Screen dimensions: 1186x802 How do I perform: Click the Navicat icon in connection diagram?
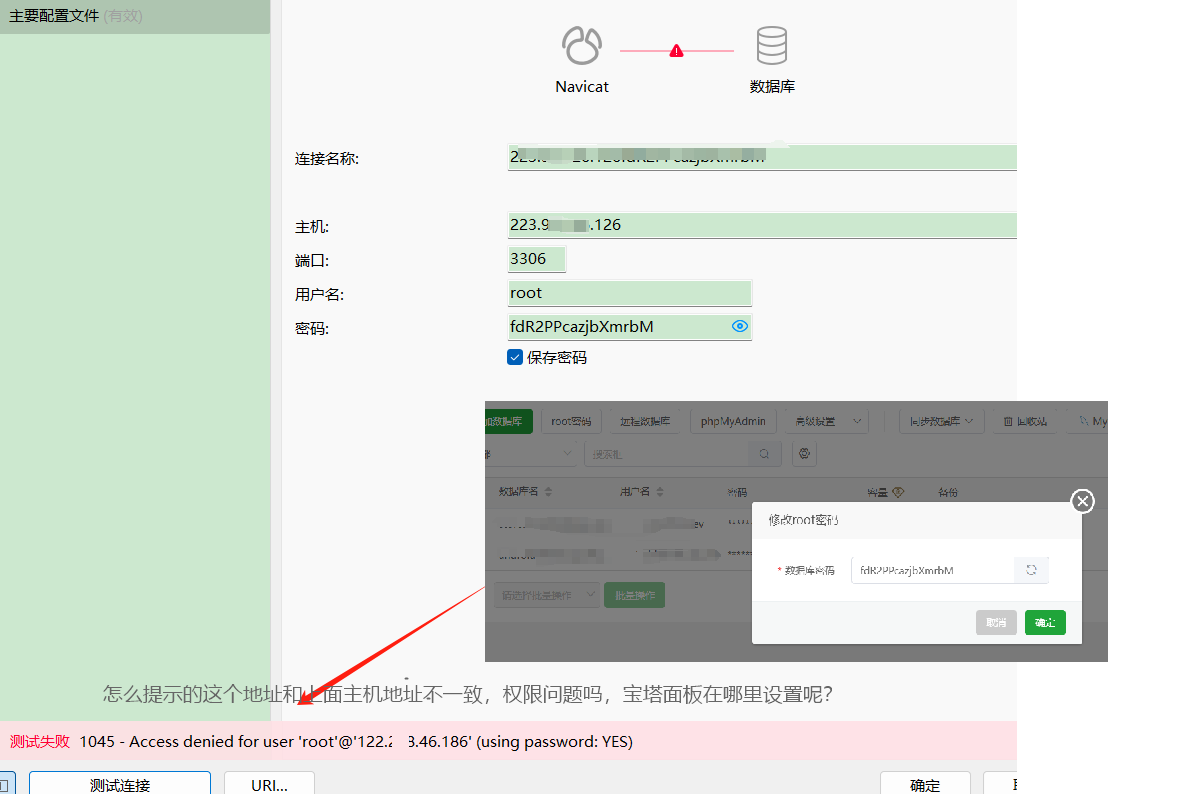(582, 45)
